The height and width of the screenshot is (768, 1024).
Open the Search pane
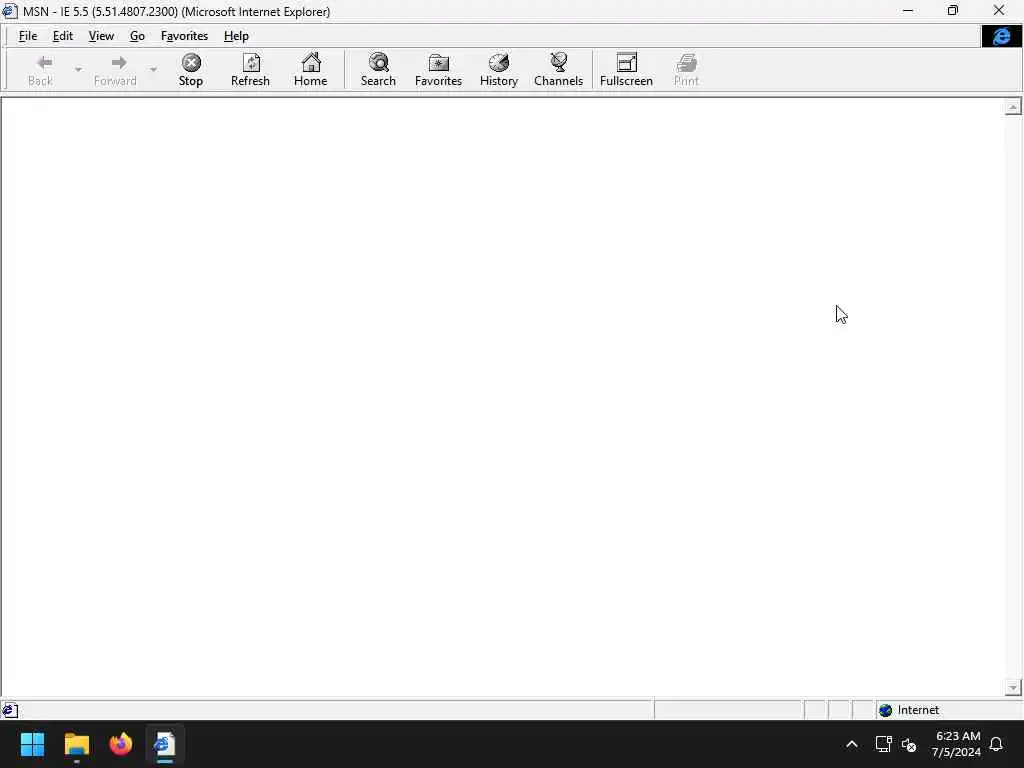tap(378, 70)
